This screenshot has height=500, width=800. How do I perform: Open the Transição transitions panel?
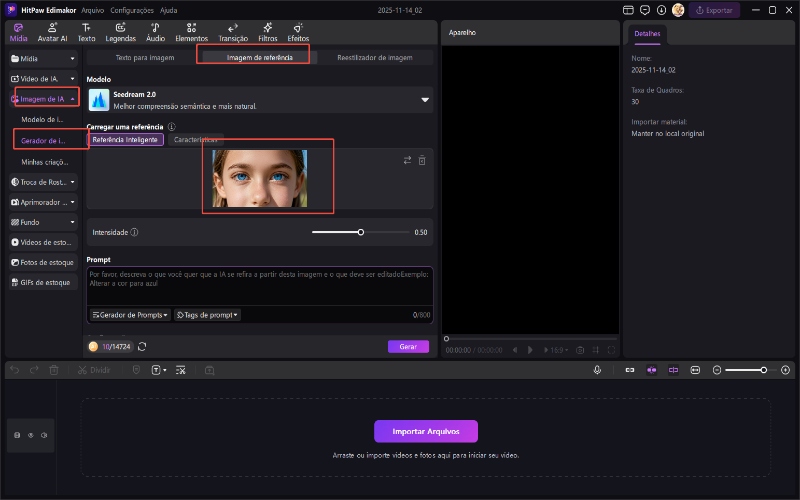(x=233, y=31)
